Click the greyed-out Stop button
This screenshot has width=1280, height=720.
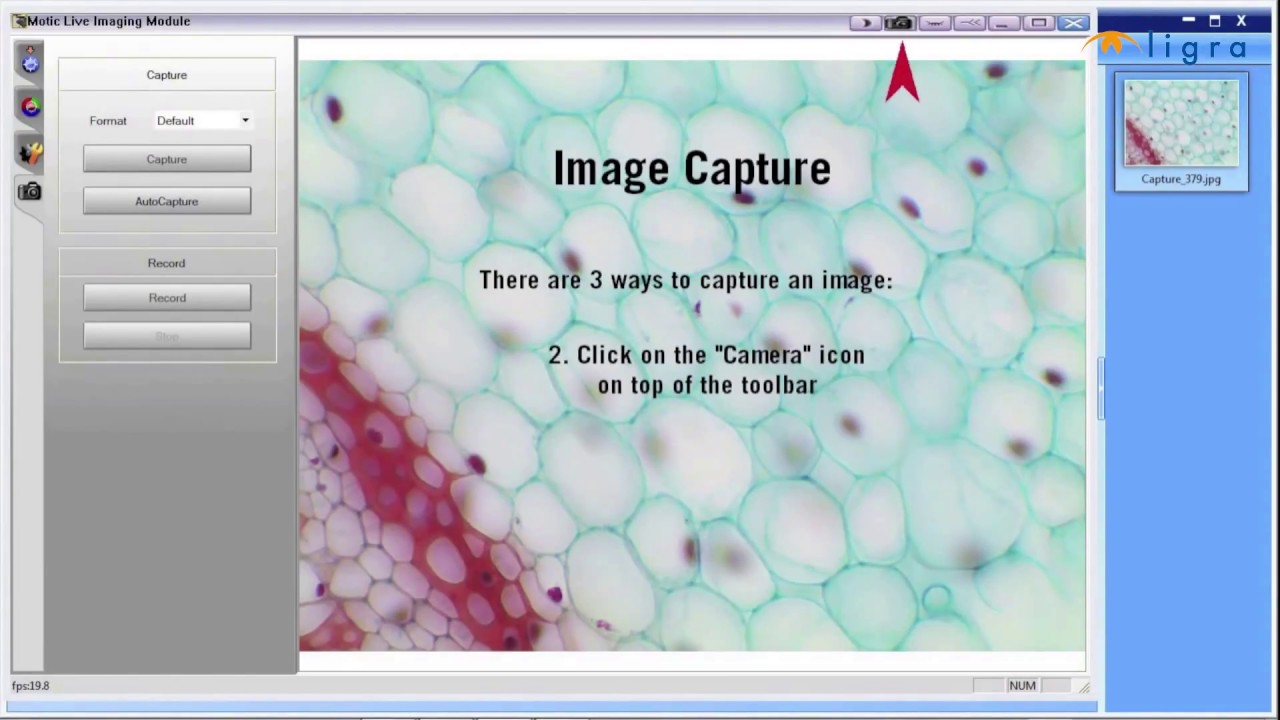coord(167,337)
